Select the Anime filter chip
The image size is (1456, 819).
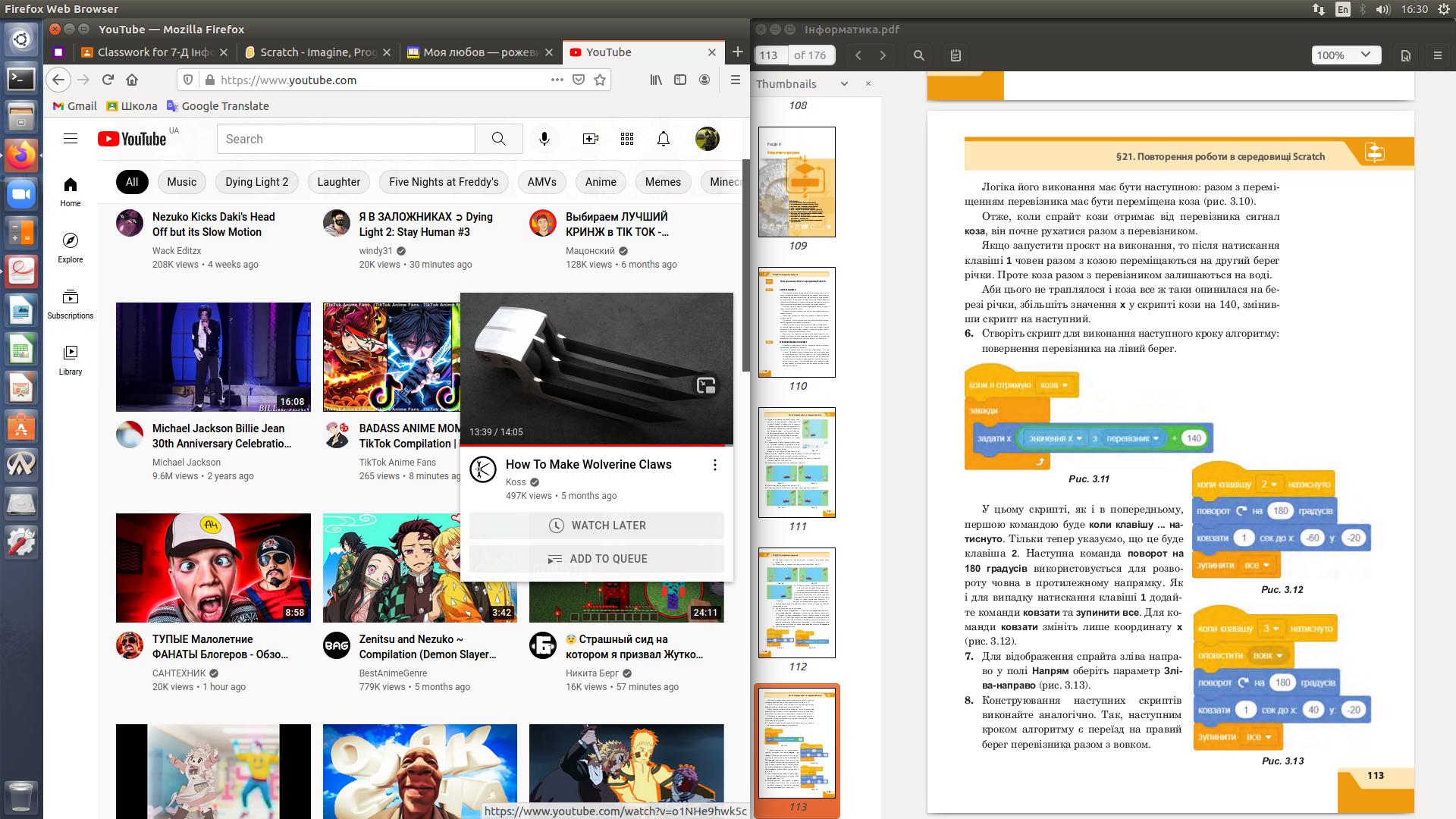601,182
